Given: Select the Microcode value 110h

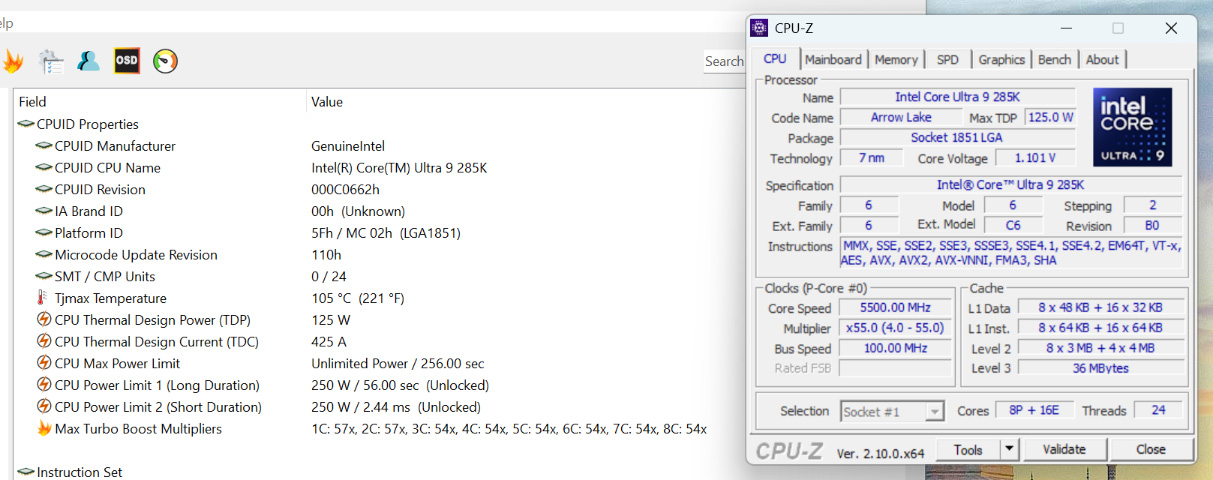Looking at the screenshot, I should click(x=326, y=255).
